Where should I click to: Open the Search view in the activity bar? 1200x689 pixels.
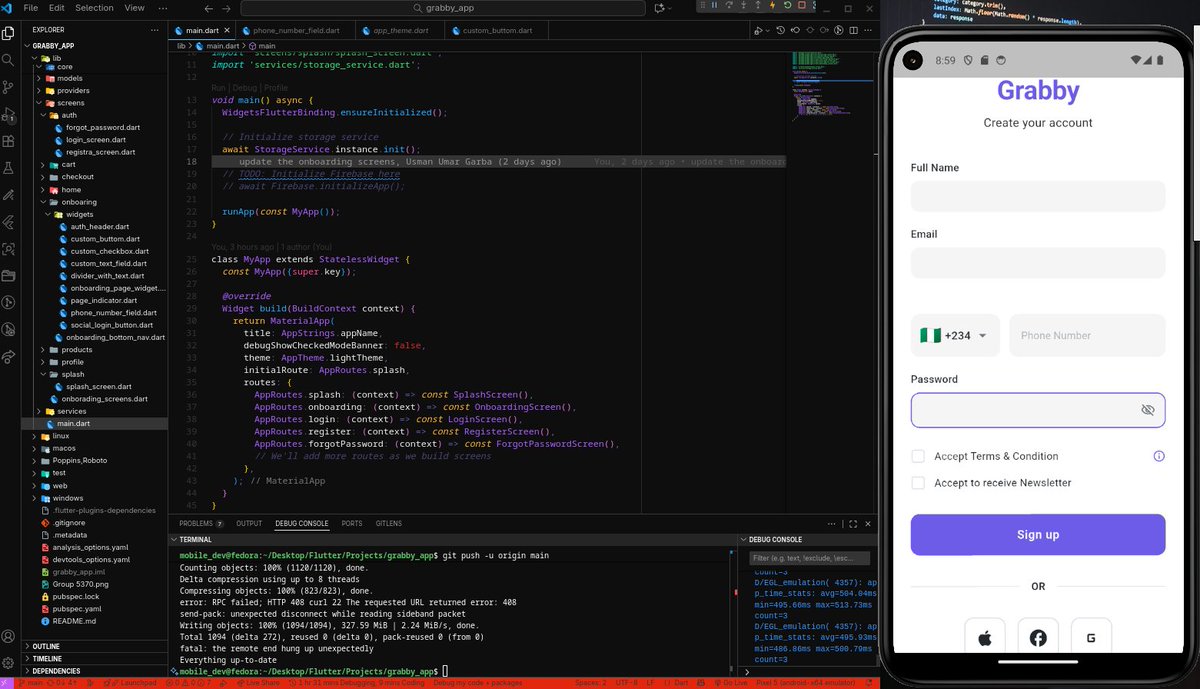point(8,61)
